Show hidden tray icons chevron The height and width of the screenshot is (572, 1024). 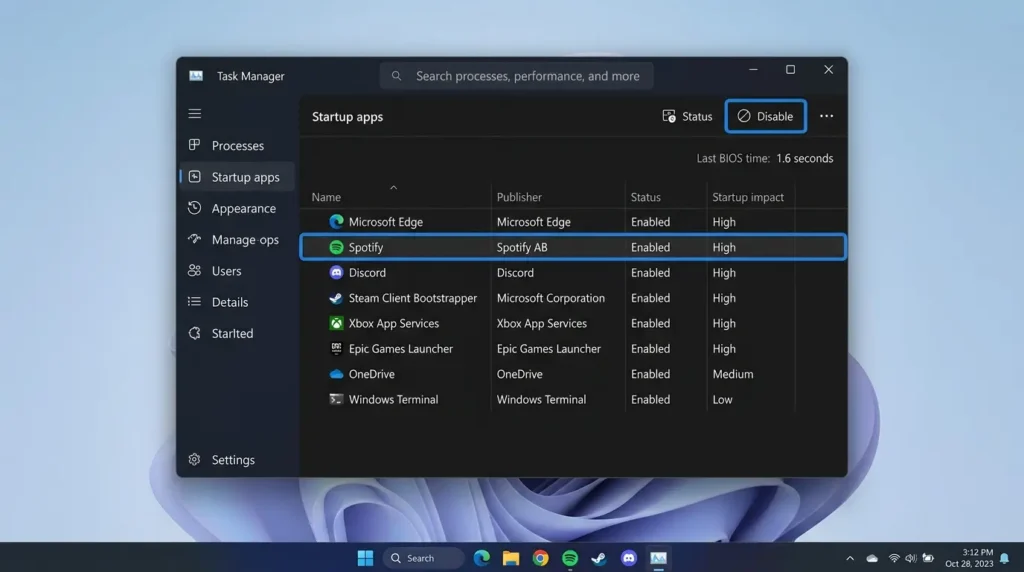[850, 558]
